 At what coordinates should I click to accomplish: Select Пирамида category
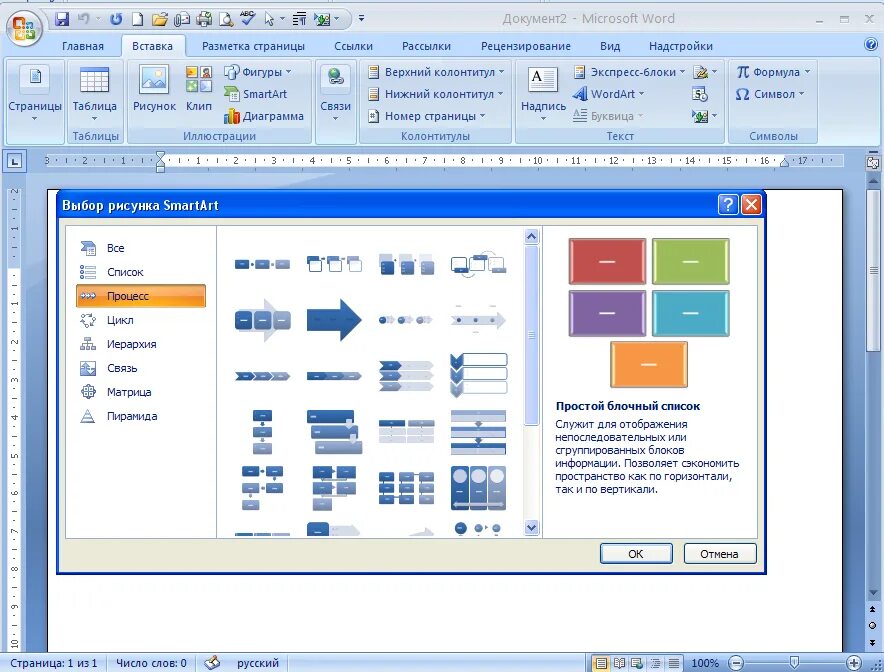click(x=141, y=417)
